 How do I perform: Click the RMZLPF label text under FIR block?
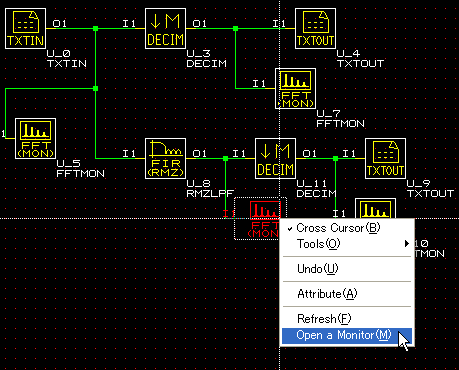pos(210,193)
